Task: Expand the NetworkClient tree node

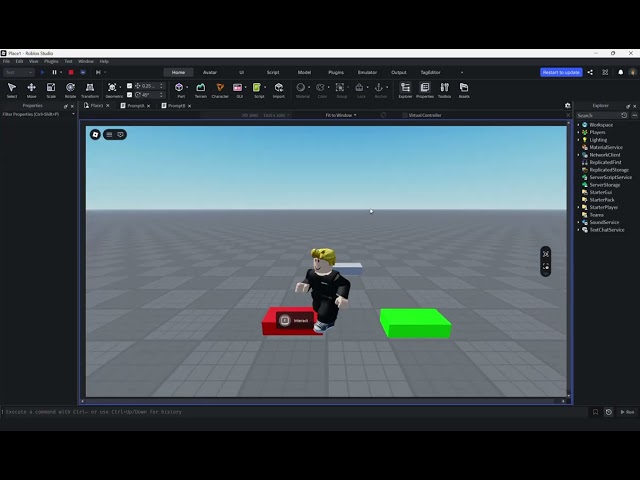Action: (x=578, y=155)
